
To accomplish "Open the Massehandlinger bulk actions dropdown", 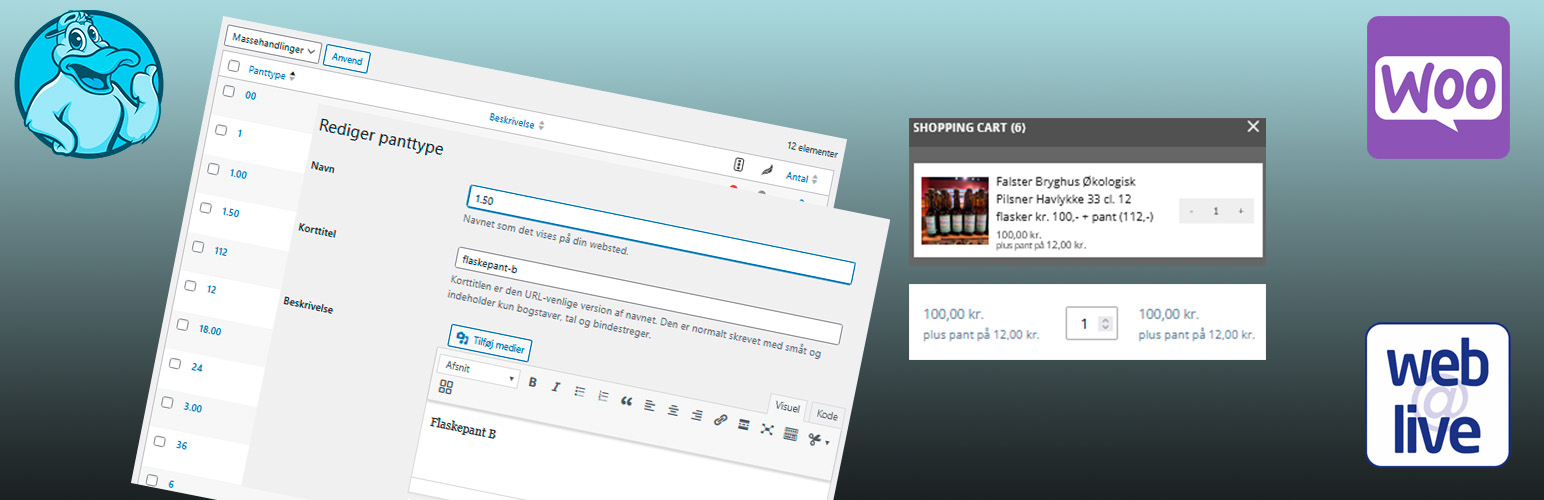I will pos(273,49).
